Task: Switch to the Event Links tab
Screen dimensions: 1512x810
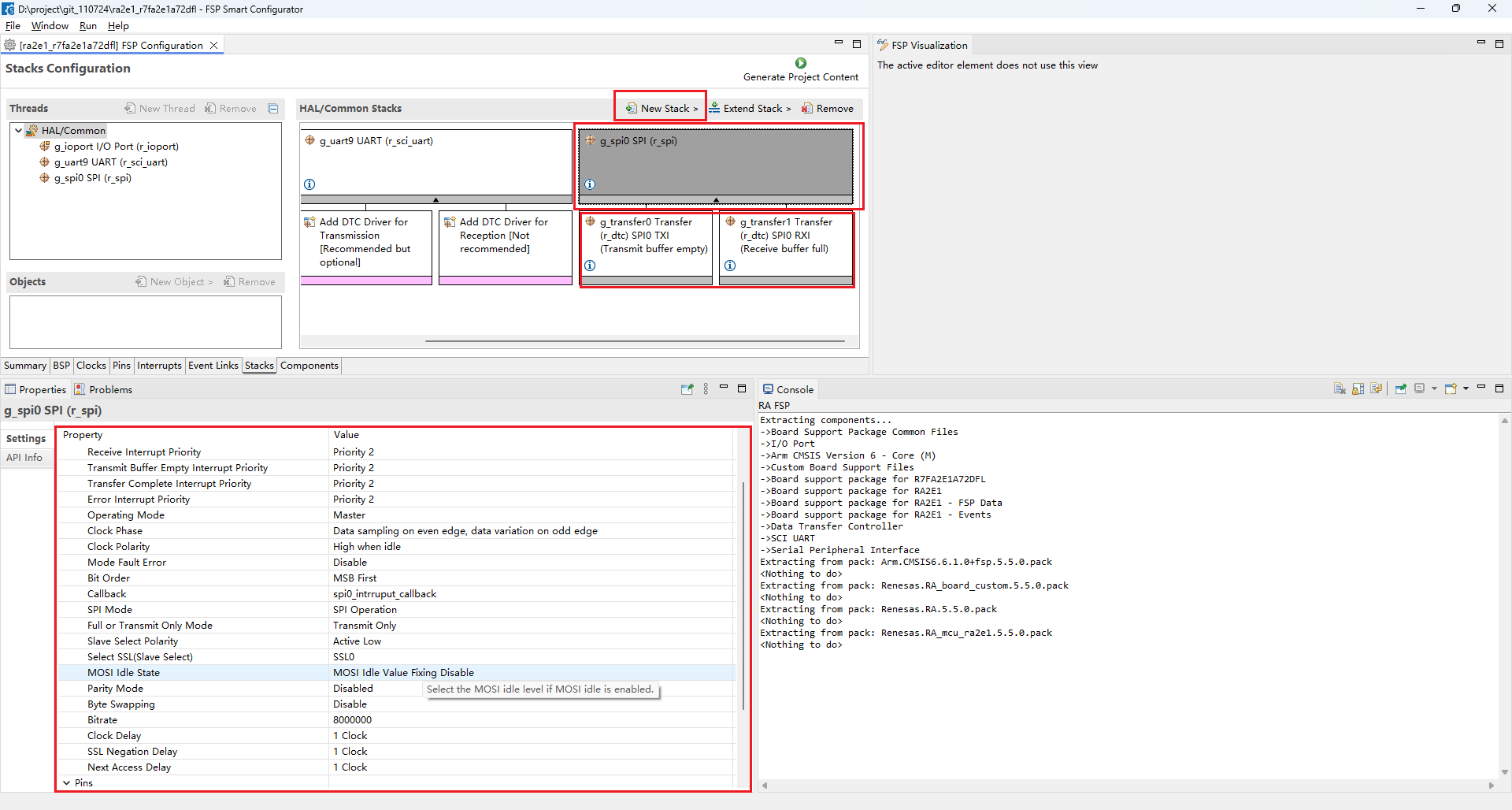Action: point(213,366)
